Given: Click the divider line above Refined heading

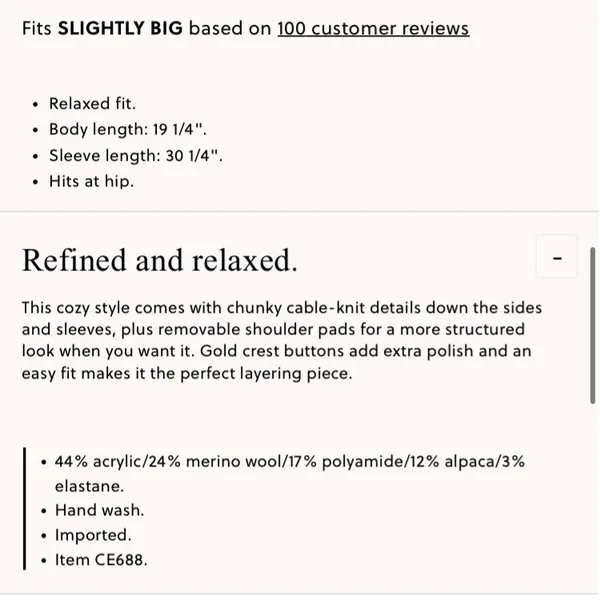Looking at the screenshot, I should [298, 211].
